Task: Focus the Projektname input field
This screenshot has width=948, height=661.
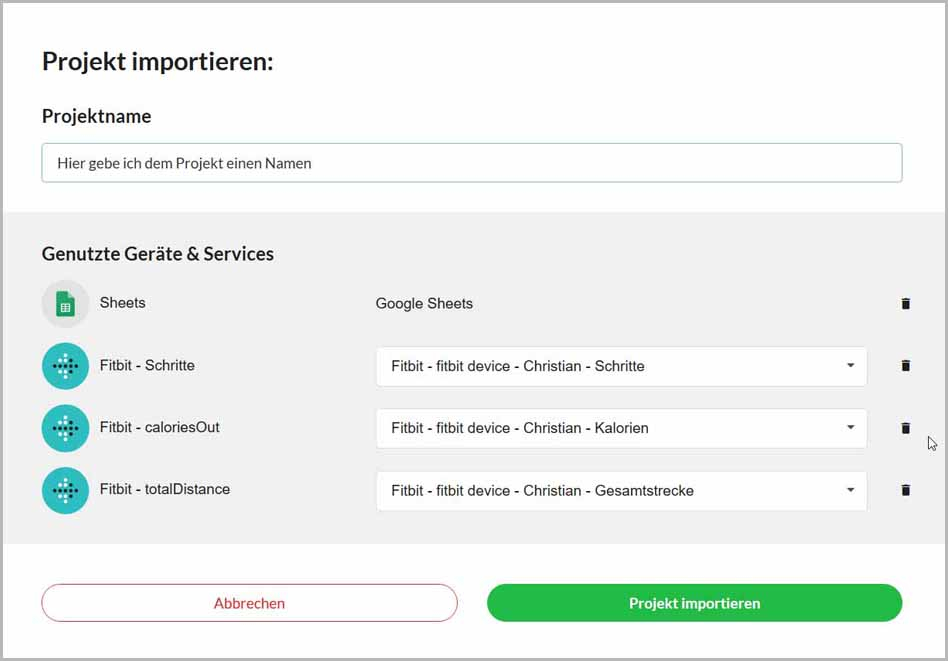Action: click(472, 163)
